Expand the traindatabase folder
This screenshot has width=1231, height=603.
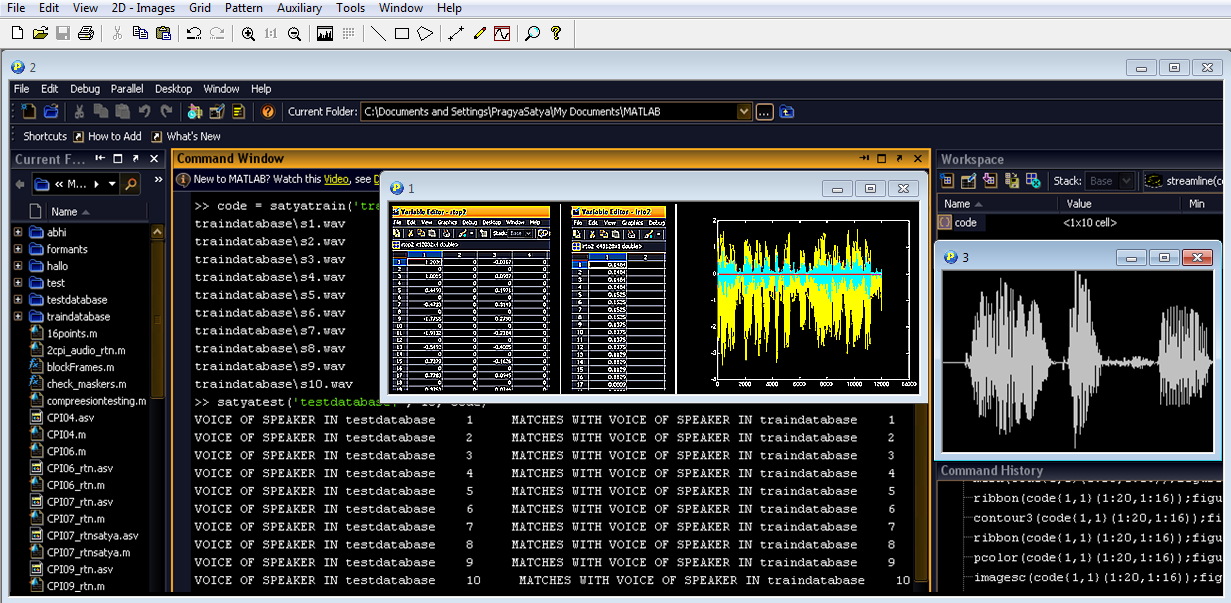click(18, 317)
